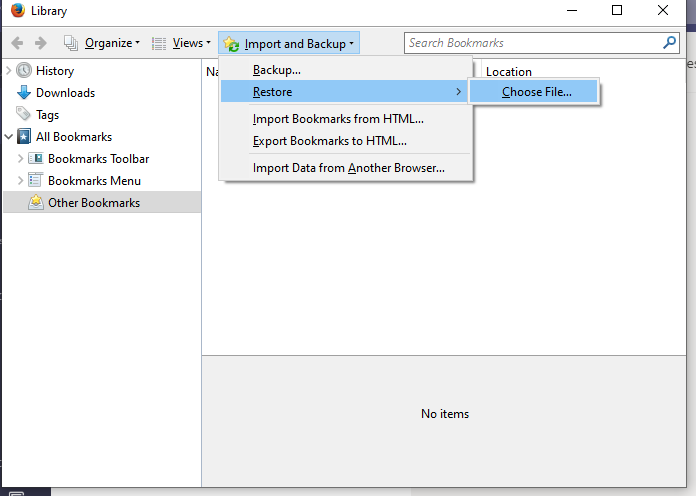Choose Import Bookmarks from HTML...
This screenshot has height=496, width=696.
[x=338, y=119]
